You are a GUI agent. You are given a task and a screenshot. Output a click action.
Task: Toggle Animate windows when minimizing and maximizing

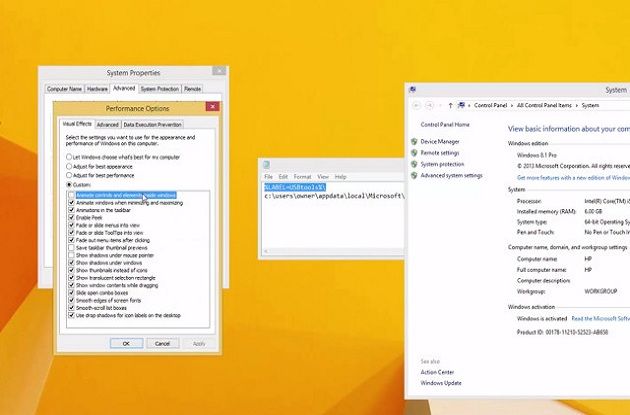coord(72,203)
